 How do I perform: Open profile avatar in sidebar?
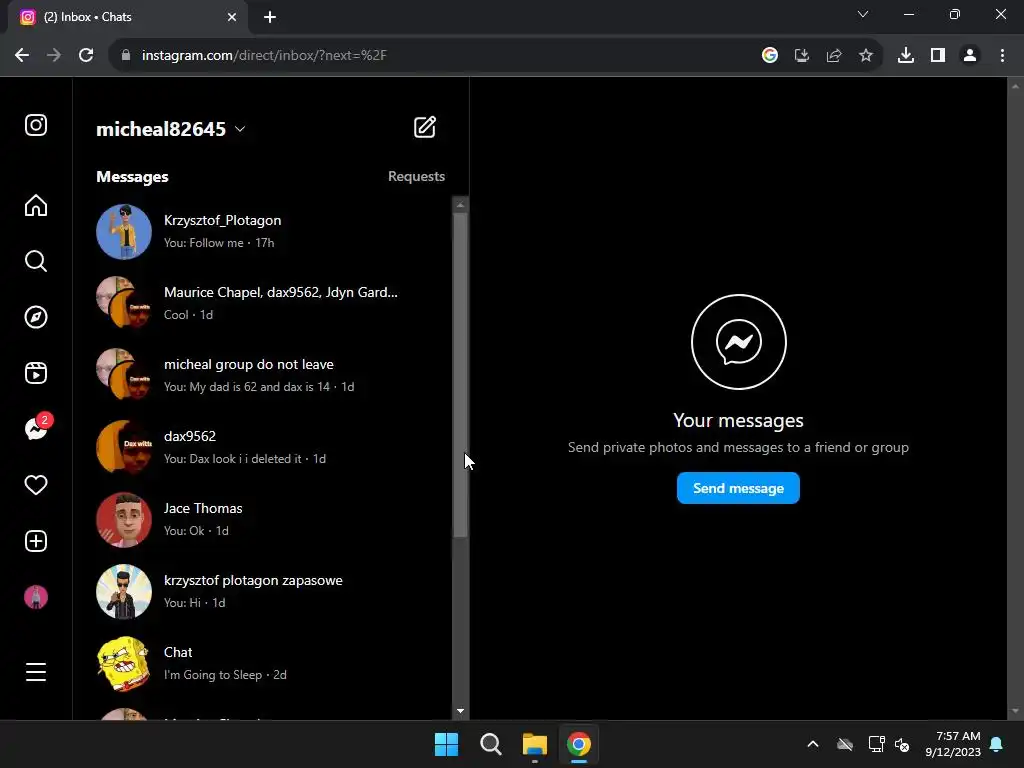36,597
